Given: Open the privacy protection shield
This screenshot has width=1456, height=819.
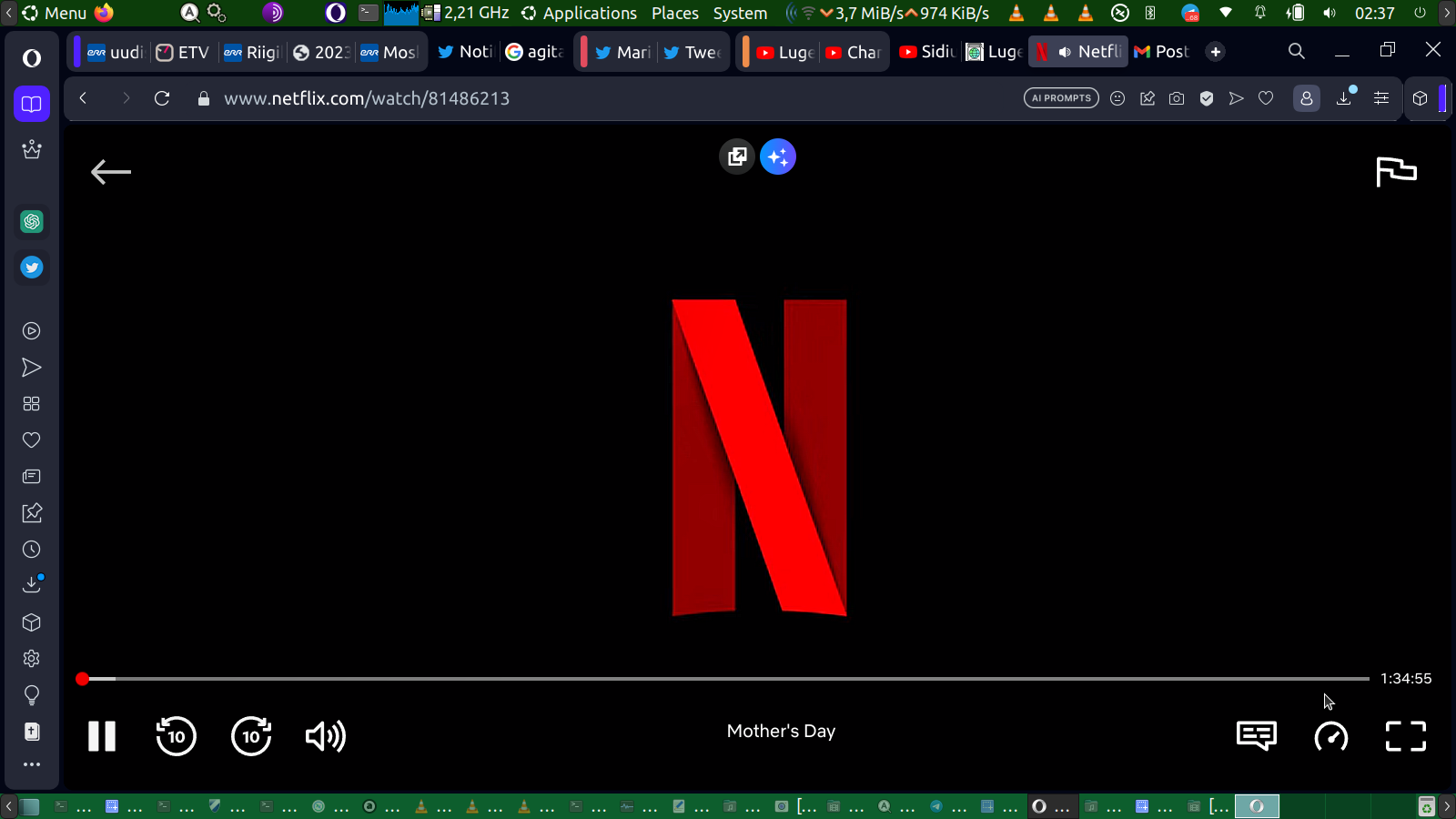Looking at the screenshot, I should coord(1207,98).
